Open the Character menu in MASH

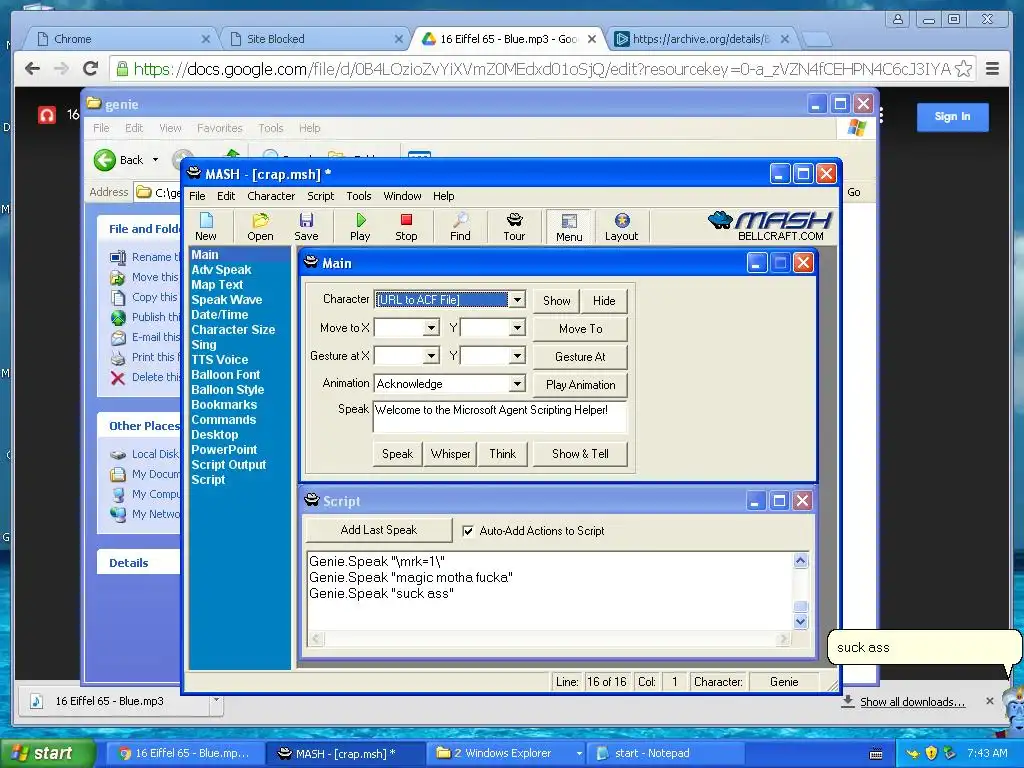[271, 196]
